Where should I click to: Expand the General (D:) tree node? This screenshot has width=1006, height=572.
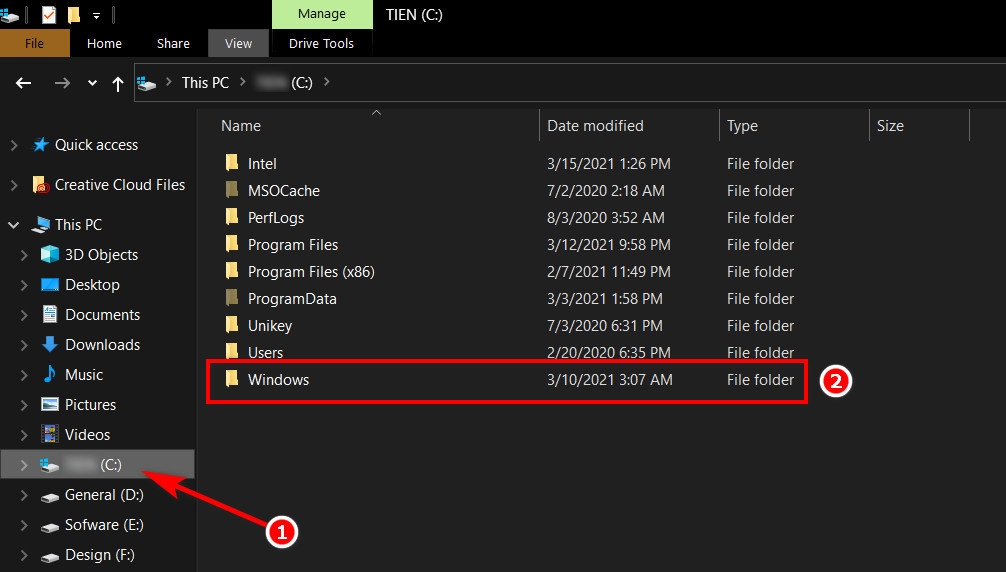click(24, 496)
